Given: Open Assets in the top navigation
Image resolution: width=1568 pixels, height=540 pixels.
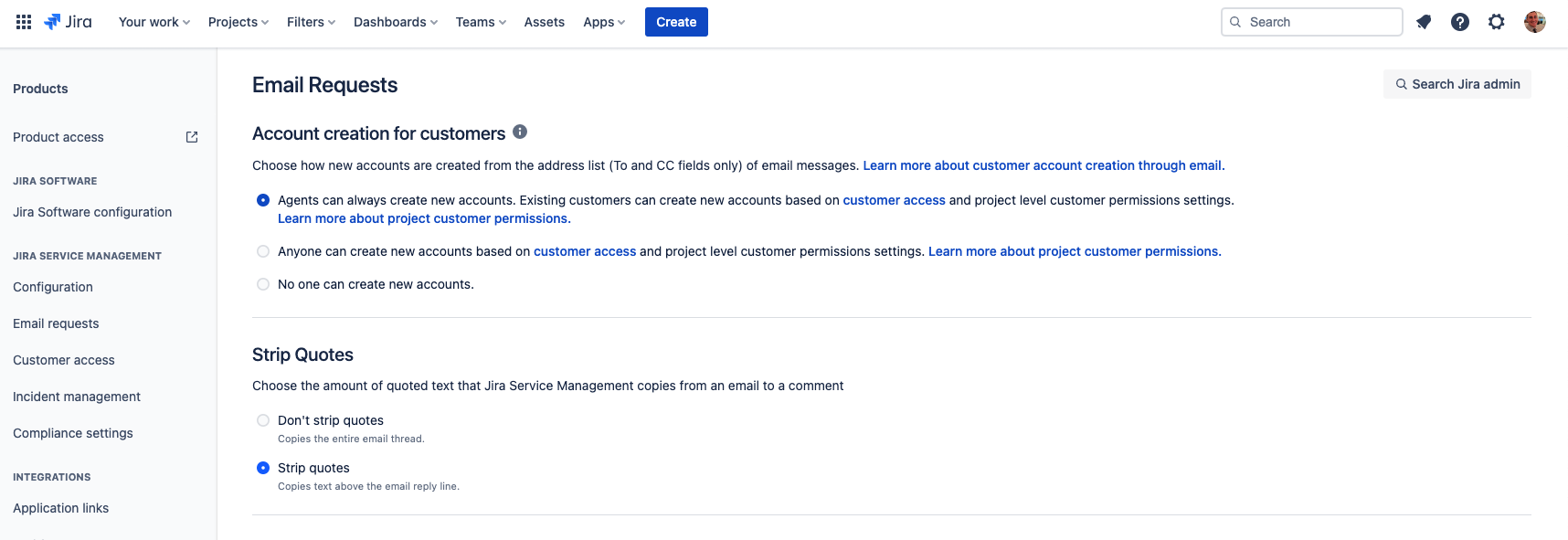Looking at the screenshot, I should coord(545,22).
